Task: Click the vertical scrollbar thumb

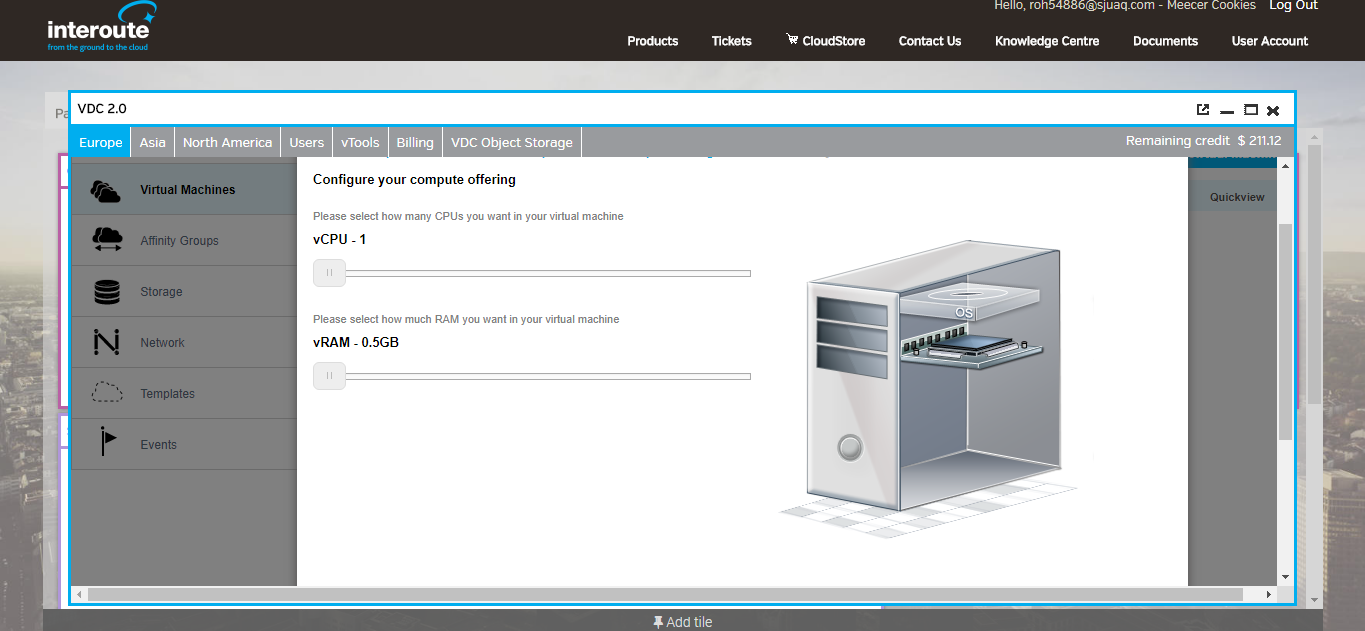Action: coord(1285,331)
